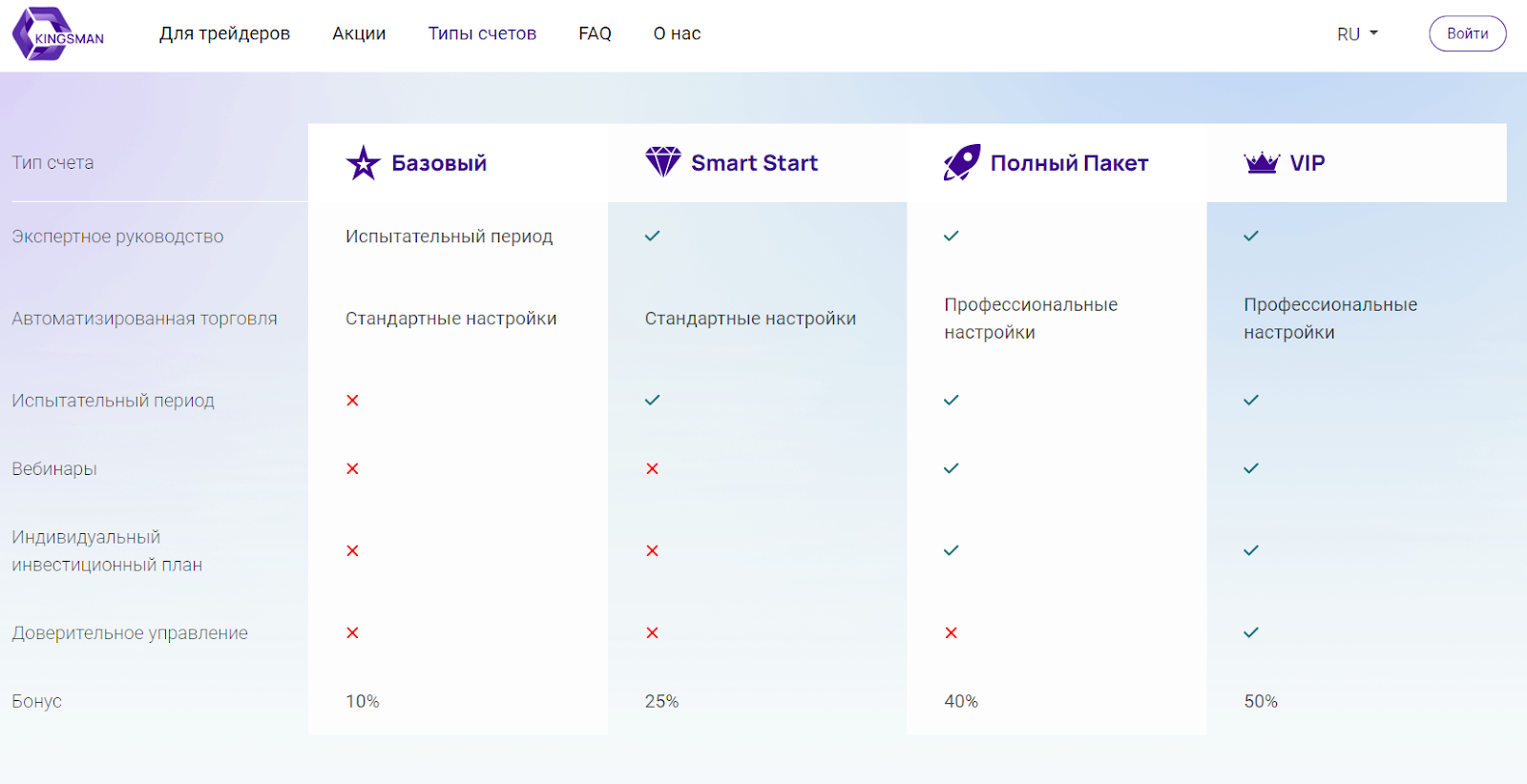
Task: Click Испытательный период text in Базовый column
Action: 450,237
